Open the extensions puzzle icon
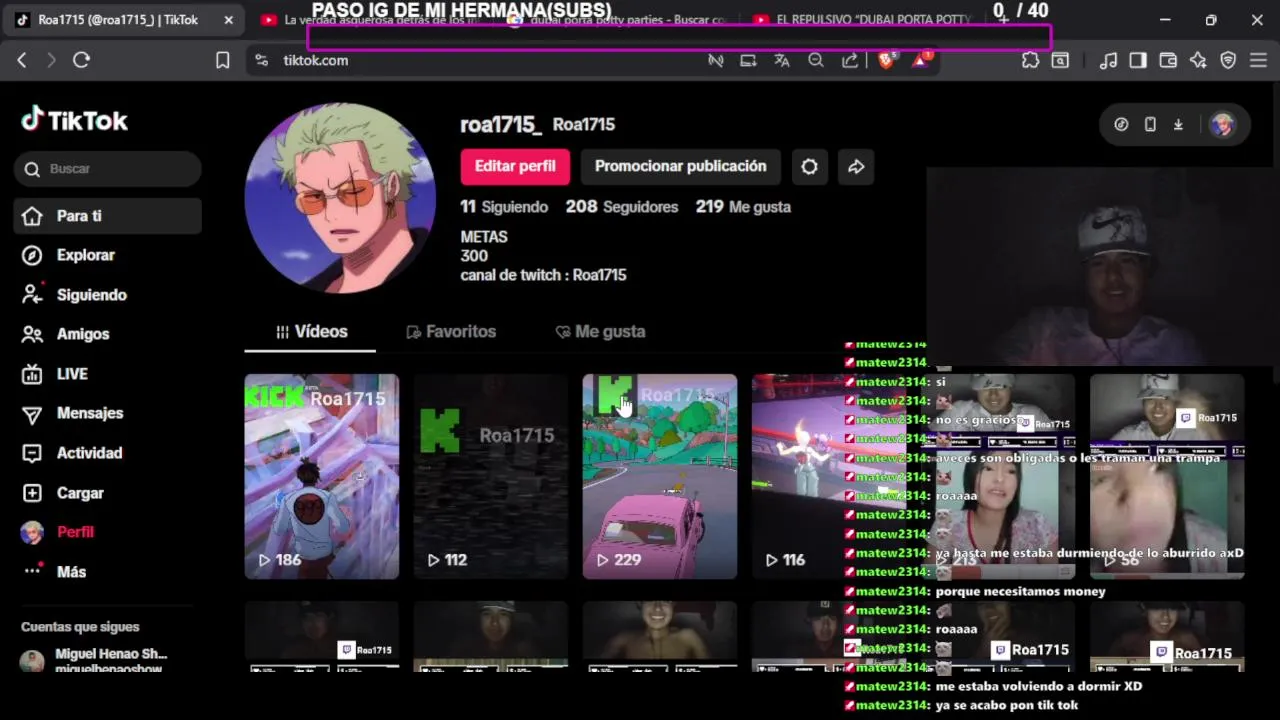Screen dimensions: 1280x720 (1030, 60)
